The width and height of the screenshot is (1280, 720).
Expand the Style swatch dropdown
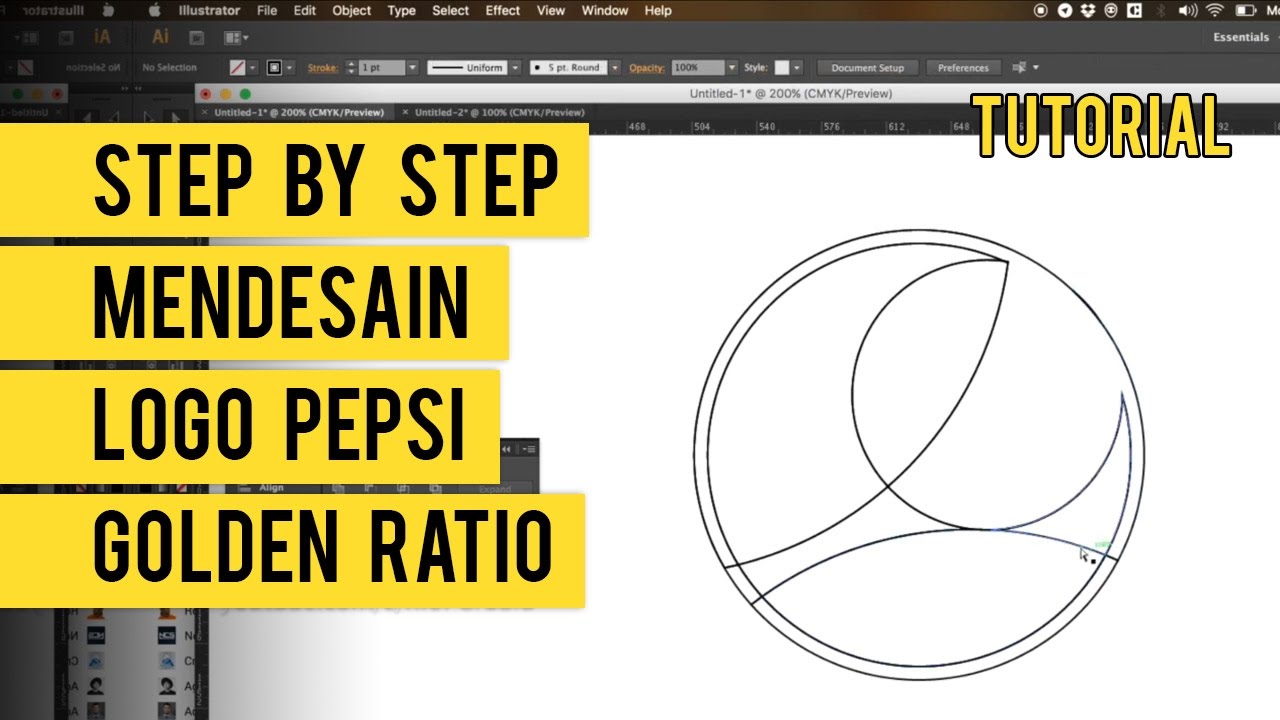tap(797, 68)
